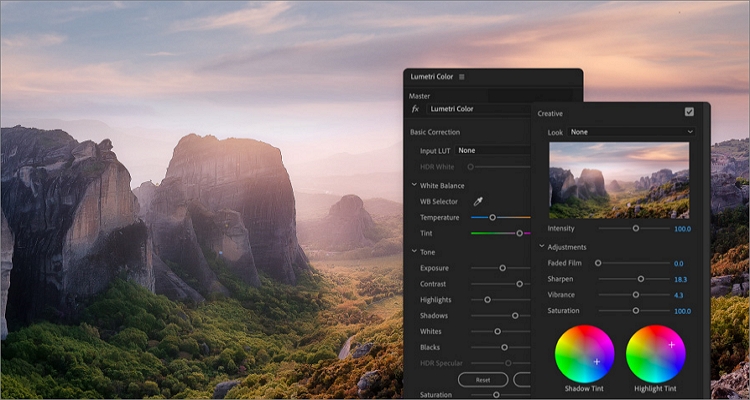Open the Input LUT dropdown

pyautogui.click(x=493, y=150)
